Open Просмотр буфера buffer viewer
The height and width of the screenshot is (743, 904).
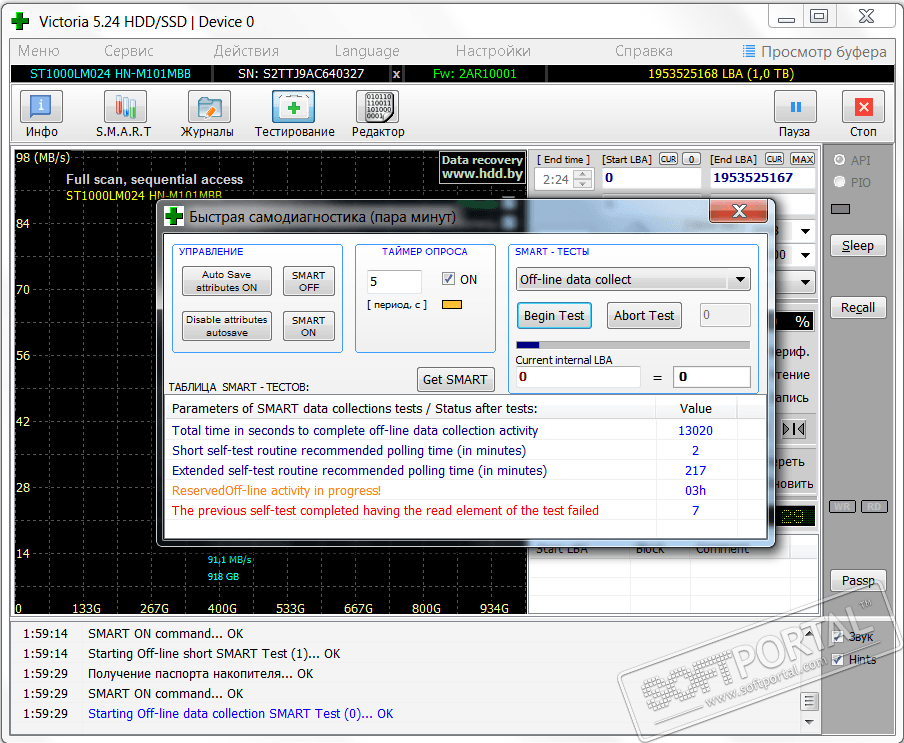click(x=814, y=51)
